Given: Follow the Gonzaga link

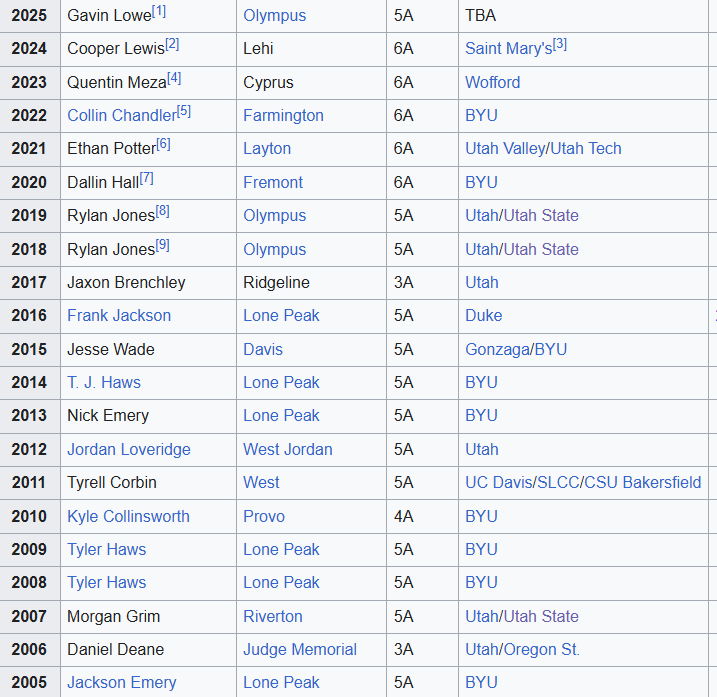Looking at the screenshot, I should [498, 349].
